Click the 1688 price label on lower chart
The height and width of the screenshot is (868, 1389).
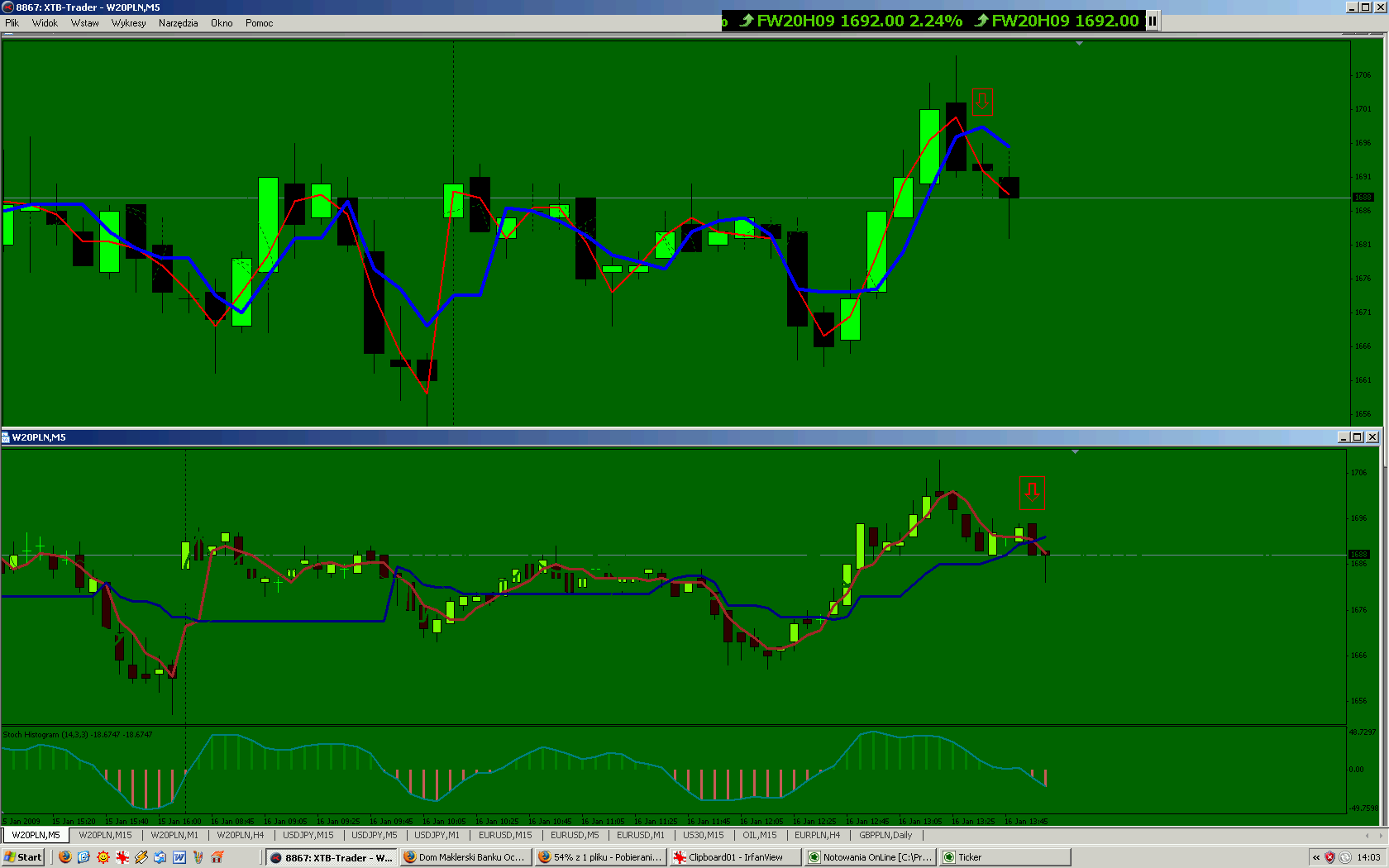coord(1359,555)
